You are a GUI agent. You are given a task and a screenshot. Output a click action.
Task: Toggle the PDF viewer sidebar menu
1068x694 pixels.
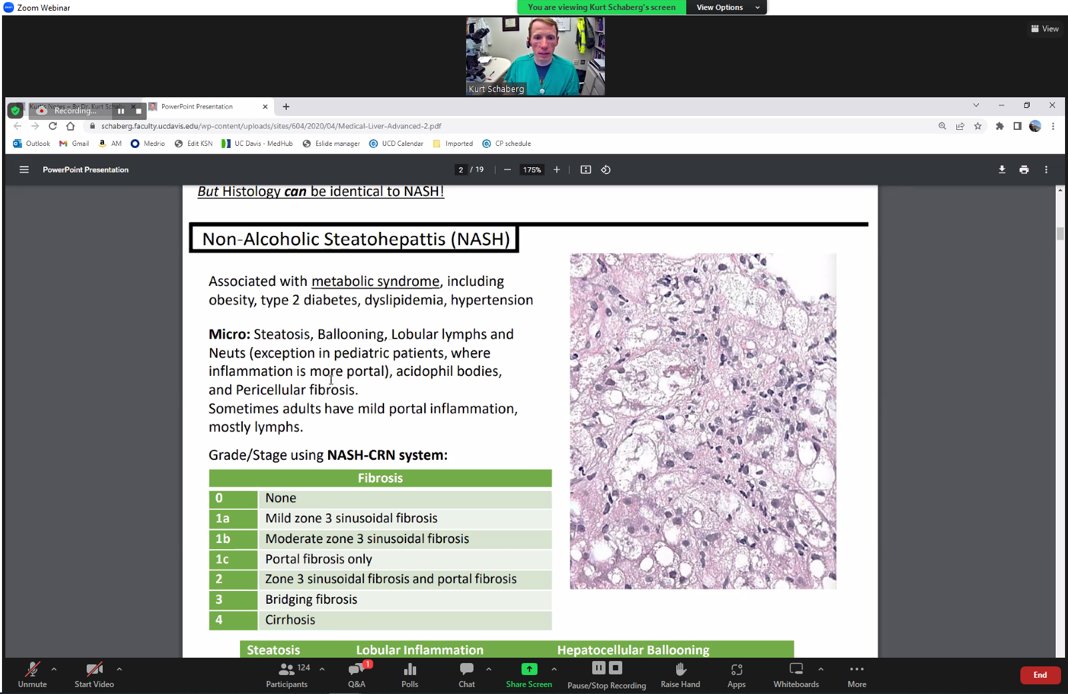[x=24, y=170]
